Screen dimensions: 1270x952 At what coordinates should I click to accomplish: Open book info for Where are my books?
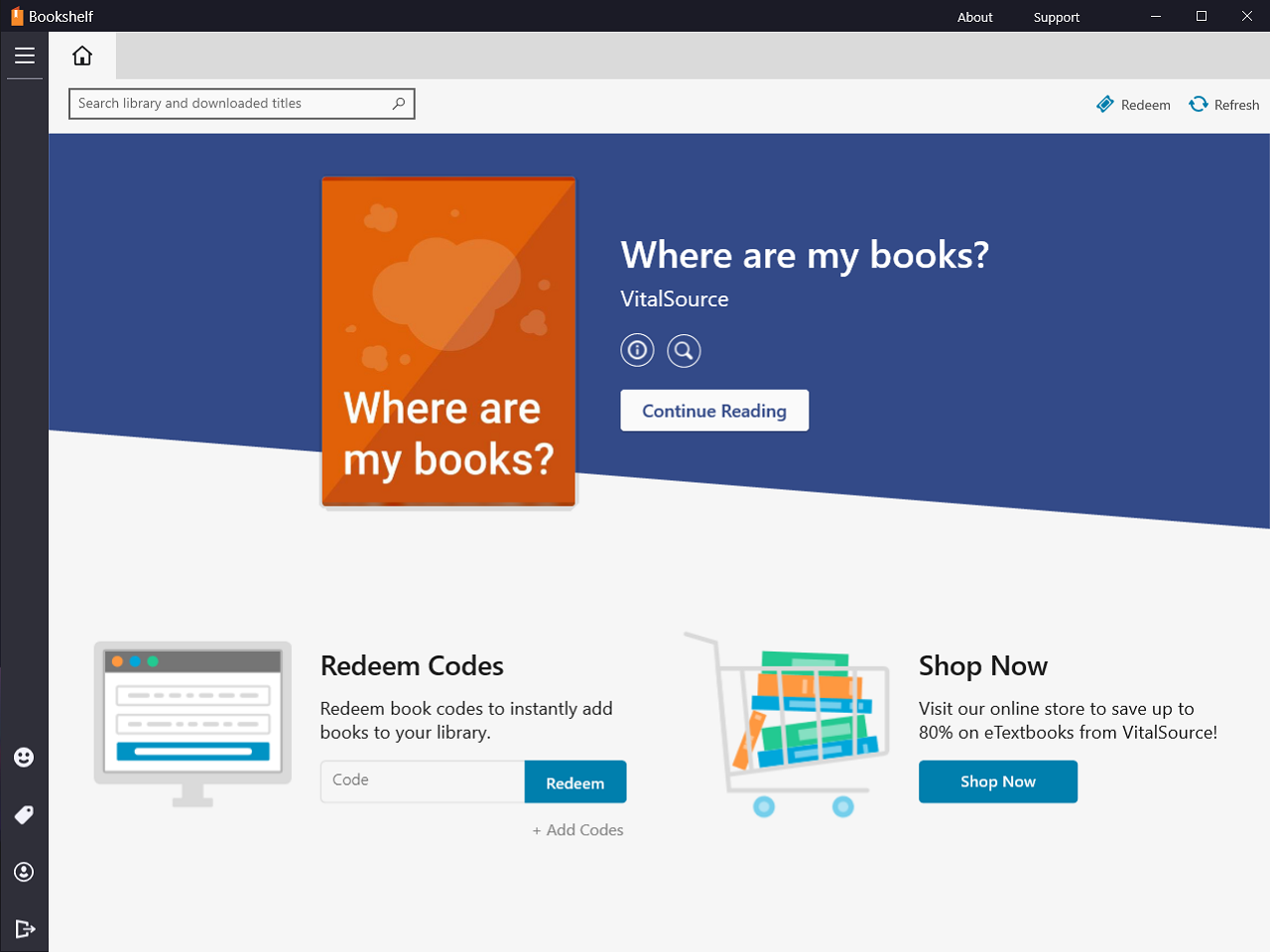tap(637, 350)
